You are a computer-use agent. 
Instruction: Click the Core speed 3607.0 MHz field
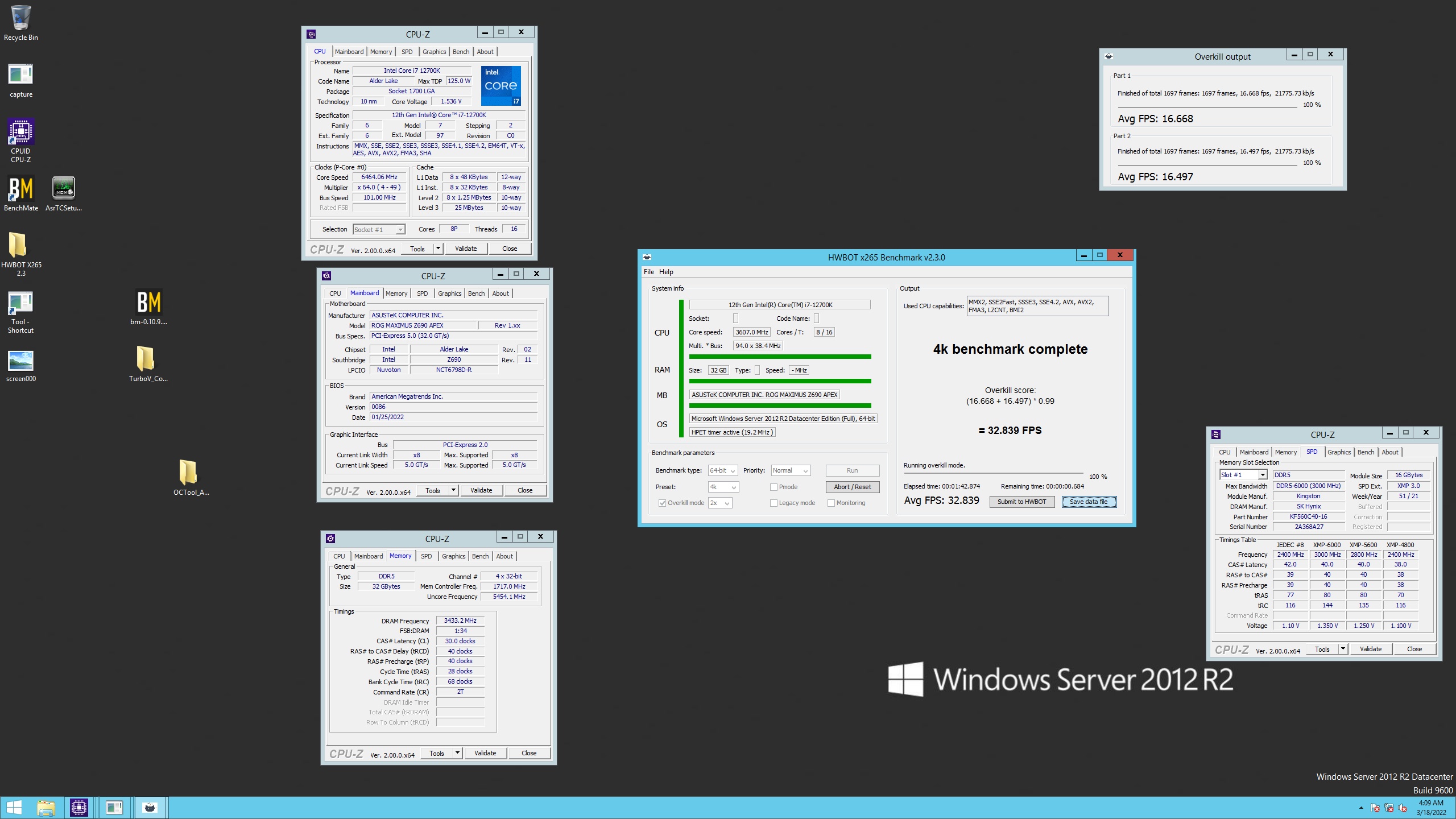tap(752, 332)
